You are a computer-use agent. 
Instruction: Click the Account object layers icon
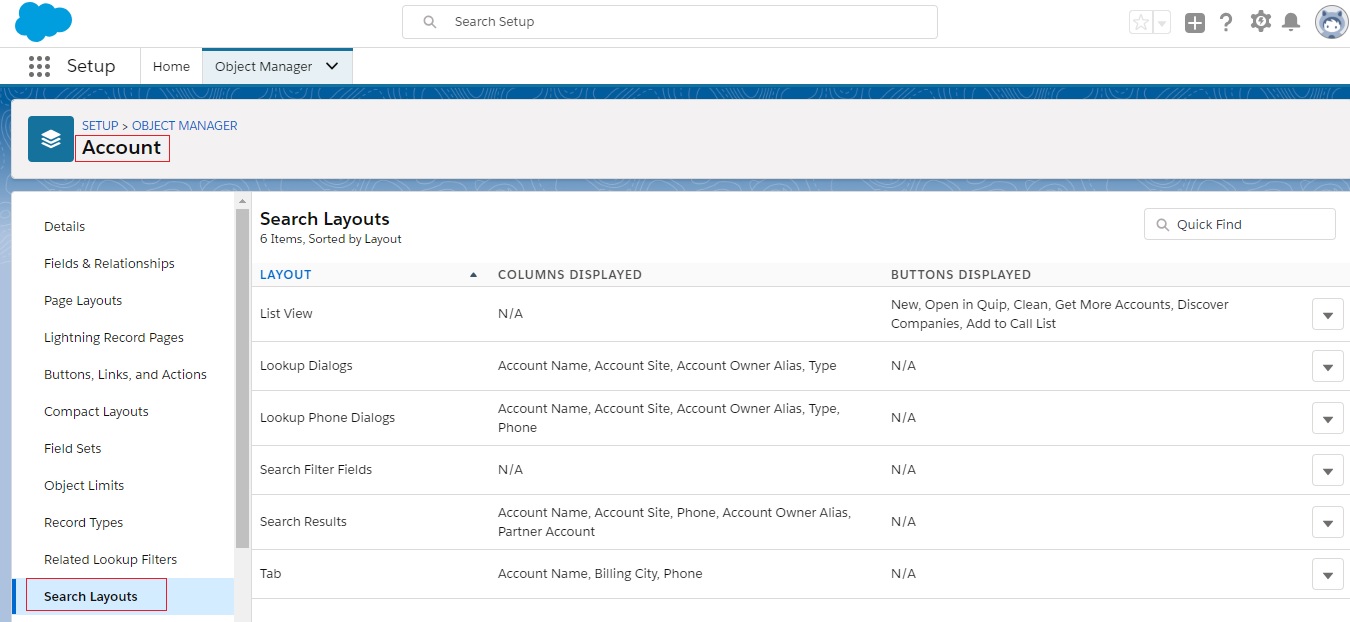[50, 138]
